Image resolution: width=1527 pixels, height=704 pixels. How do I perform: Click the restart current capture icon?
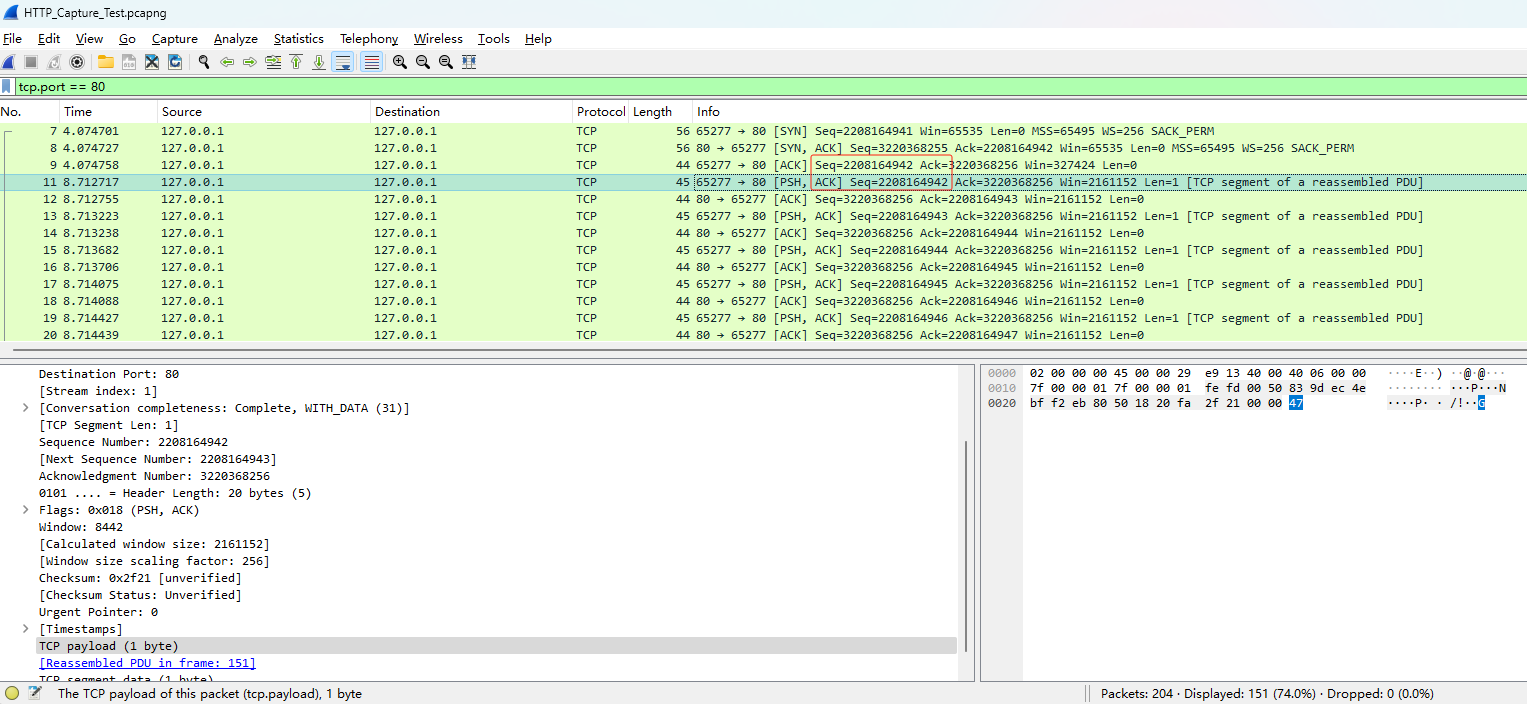[x=54, y=62]
